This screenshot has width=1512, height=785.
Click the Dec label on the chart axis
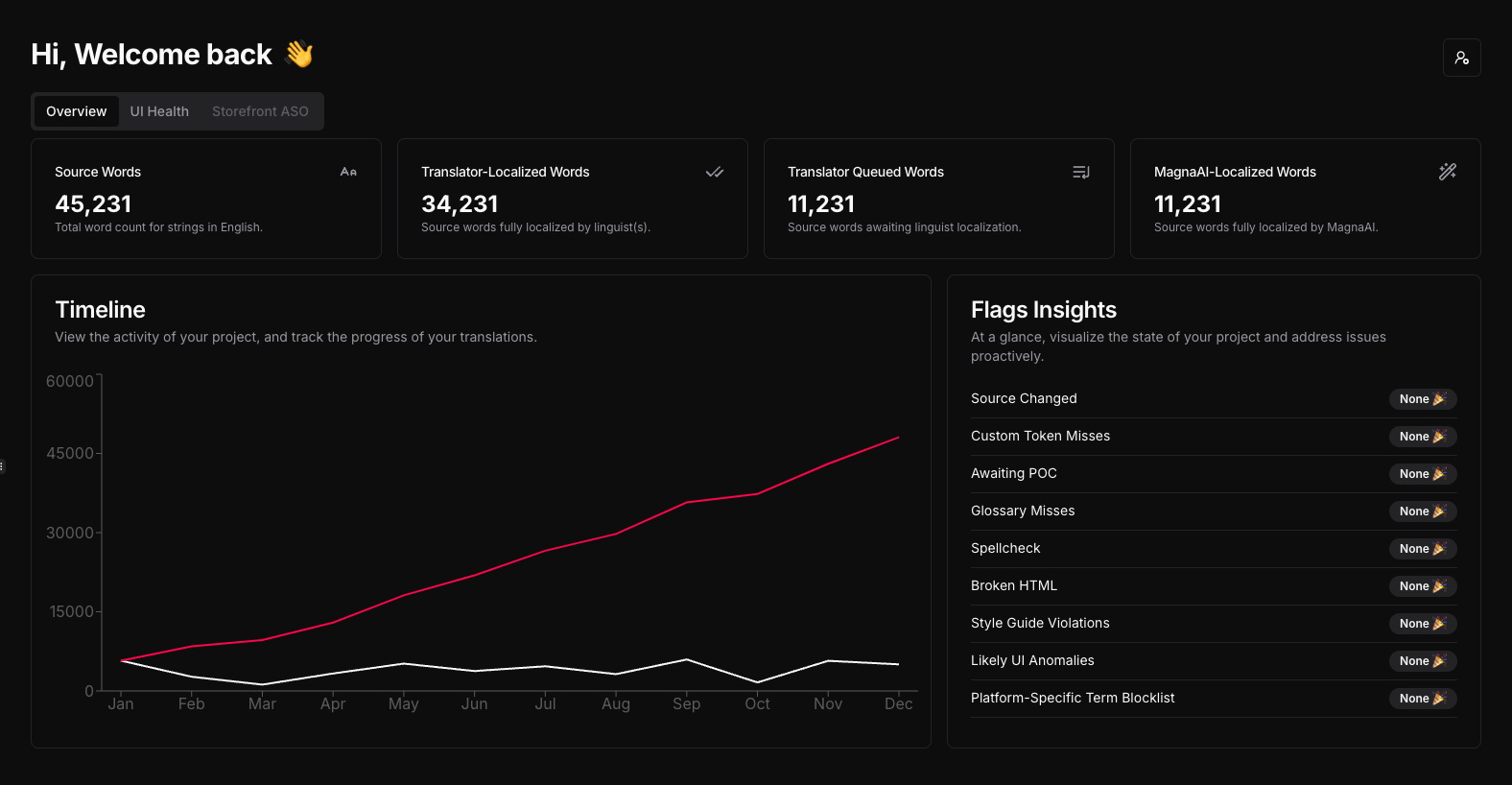coord(899,704)
